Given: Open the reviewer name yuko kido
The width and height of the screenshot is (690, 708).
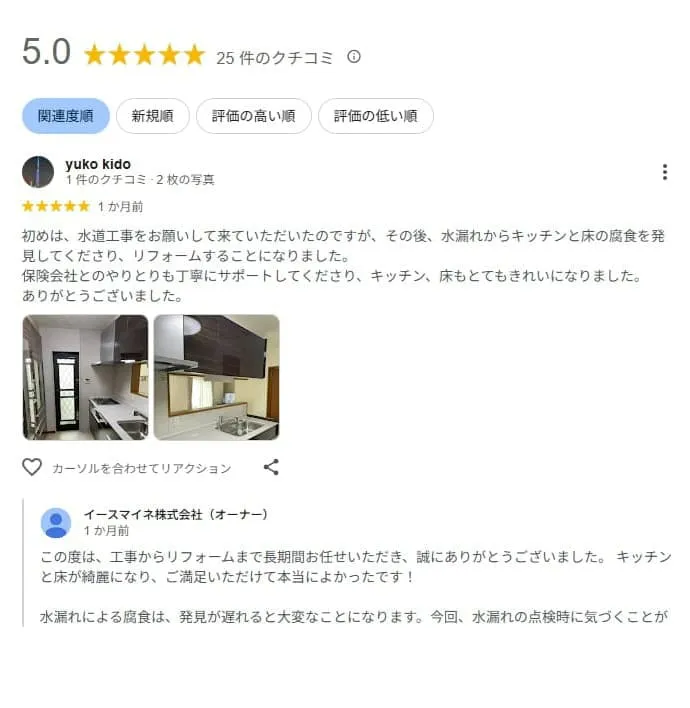Looking at the screenshot, I should click(98, 164).
